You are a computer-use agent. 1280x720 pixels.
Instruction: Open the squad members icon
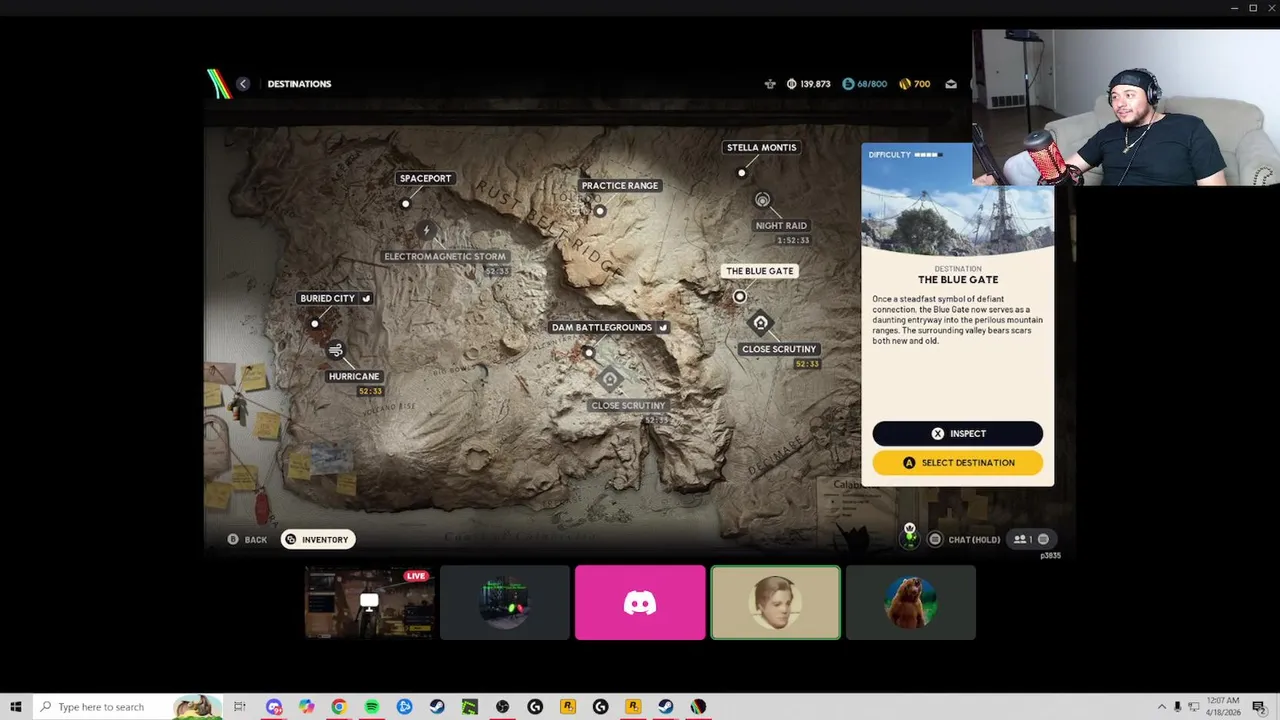click(1031, 539)
